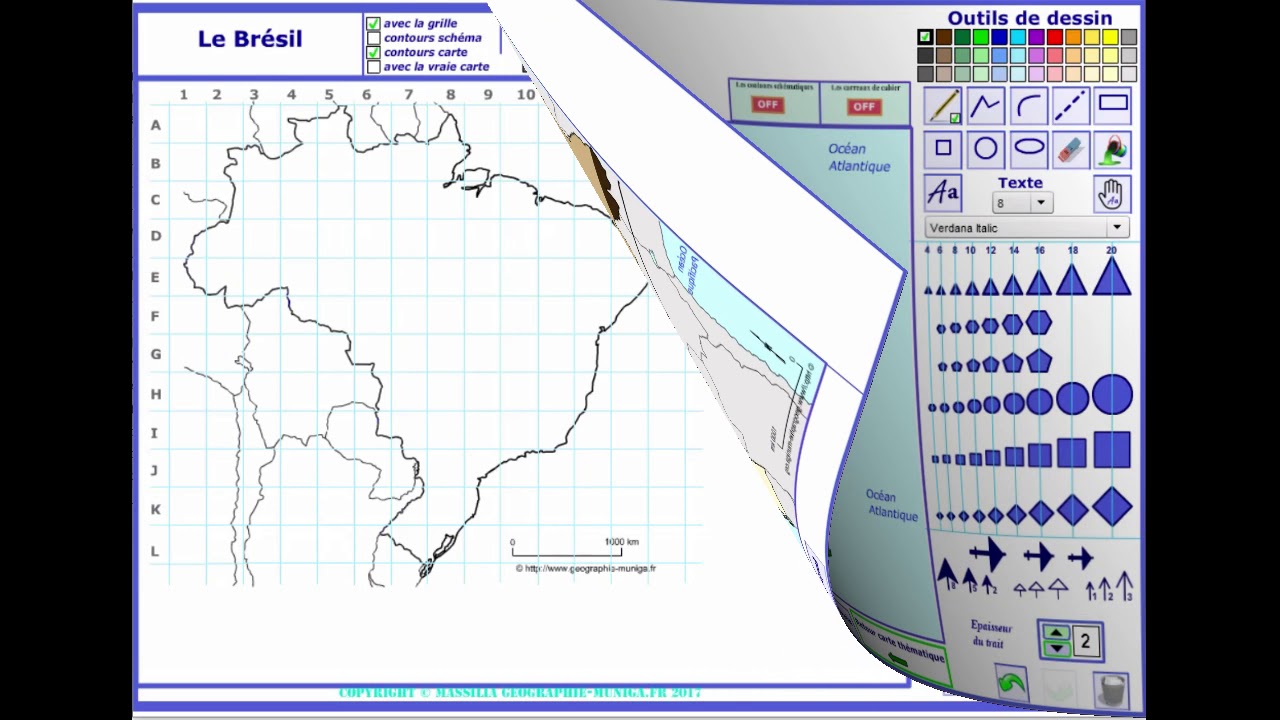Select the curved arc tool
The width and height of the screenshot is (1280, 720).
point(1029,106)
